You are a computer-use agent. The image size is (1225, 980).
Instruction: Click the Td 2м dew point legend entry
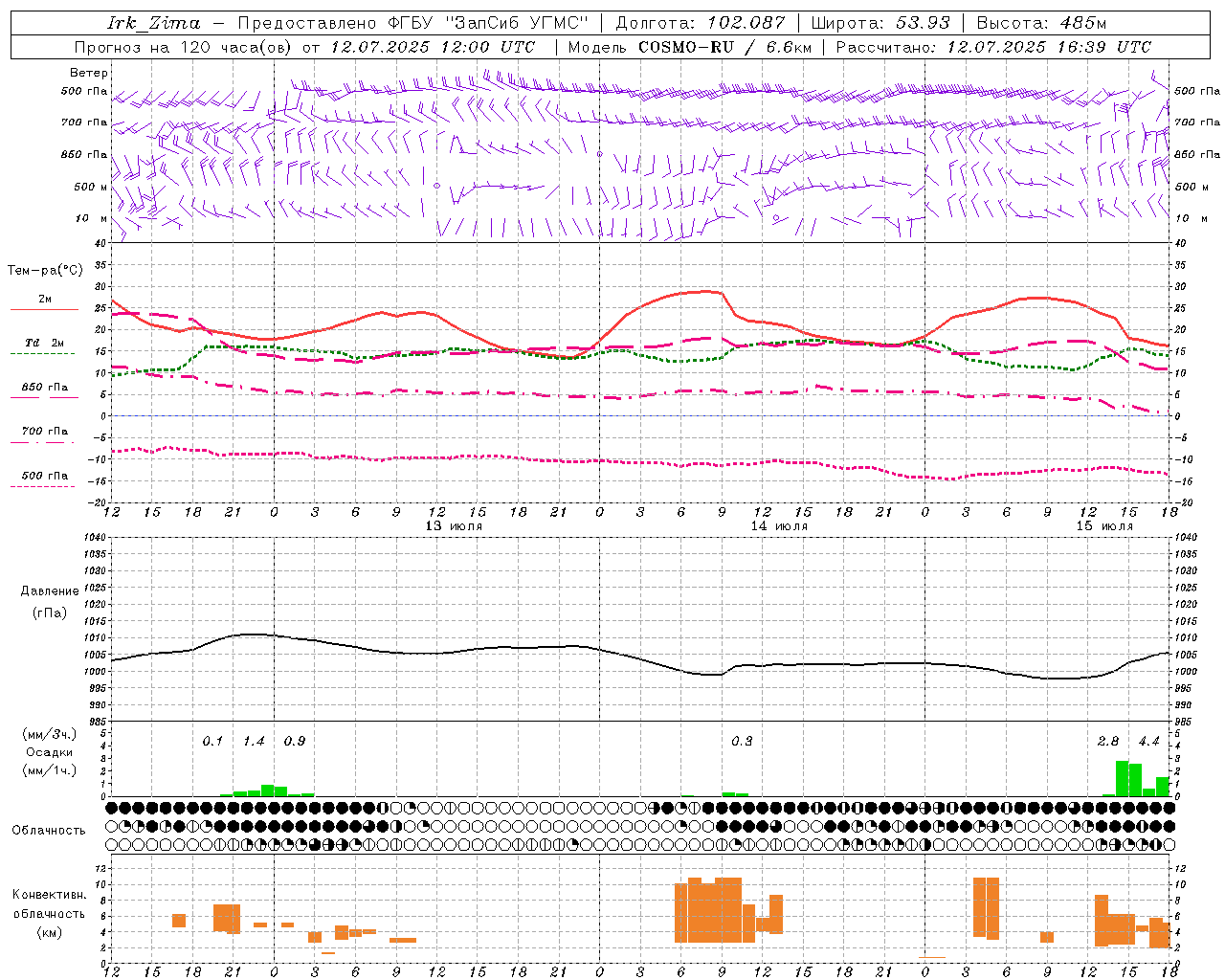point(45,343)
